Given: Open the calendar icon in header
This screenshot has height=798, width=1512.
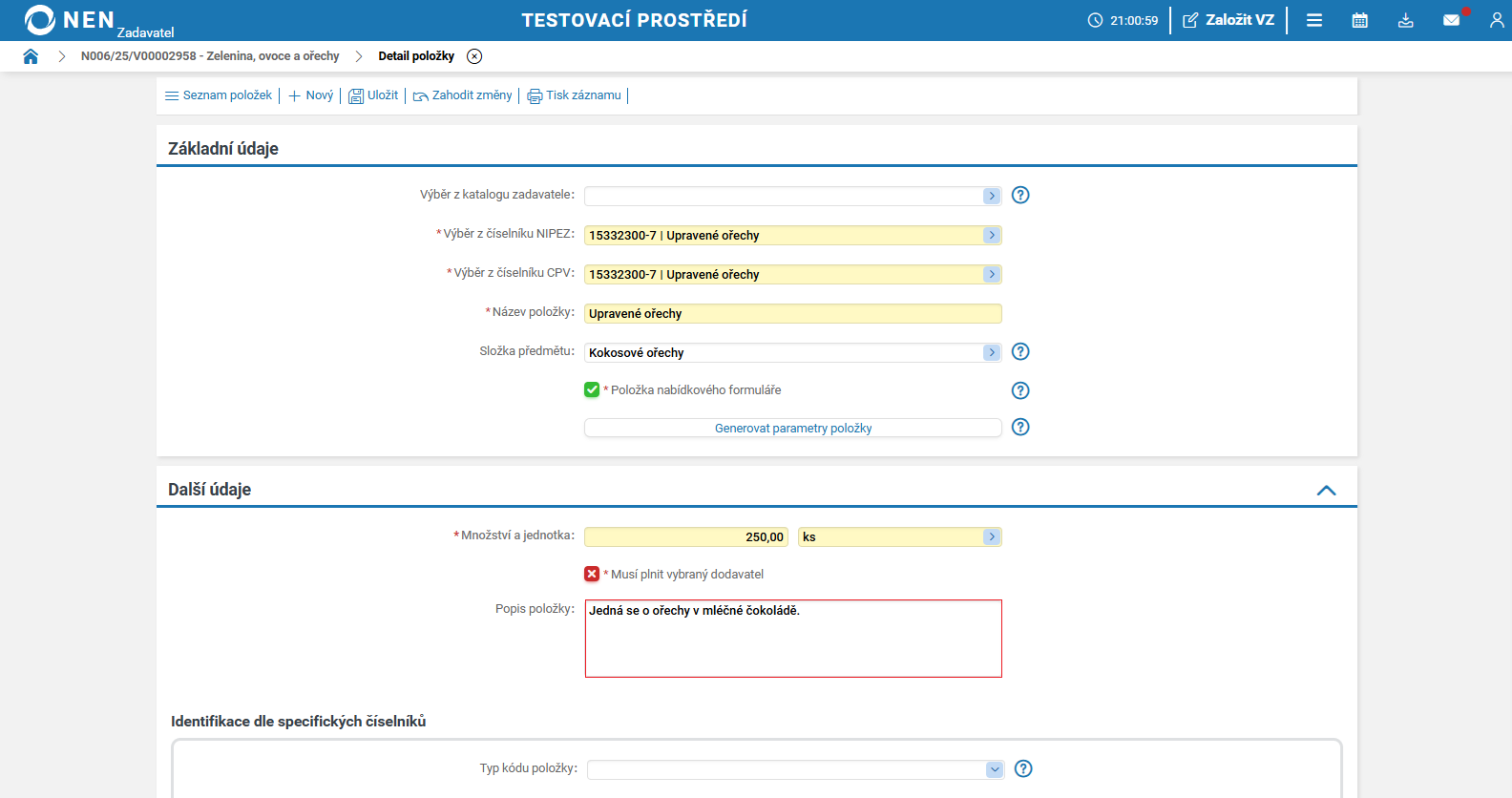Looking at the screenshot, I should pyautogui.click(x=1360, y=20).
